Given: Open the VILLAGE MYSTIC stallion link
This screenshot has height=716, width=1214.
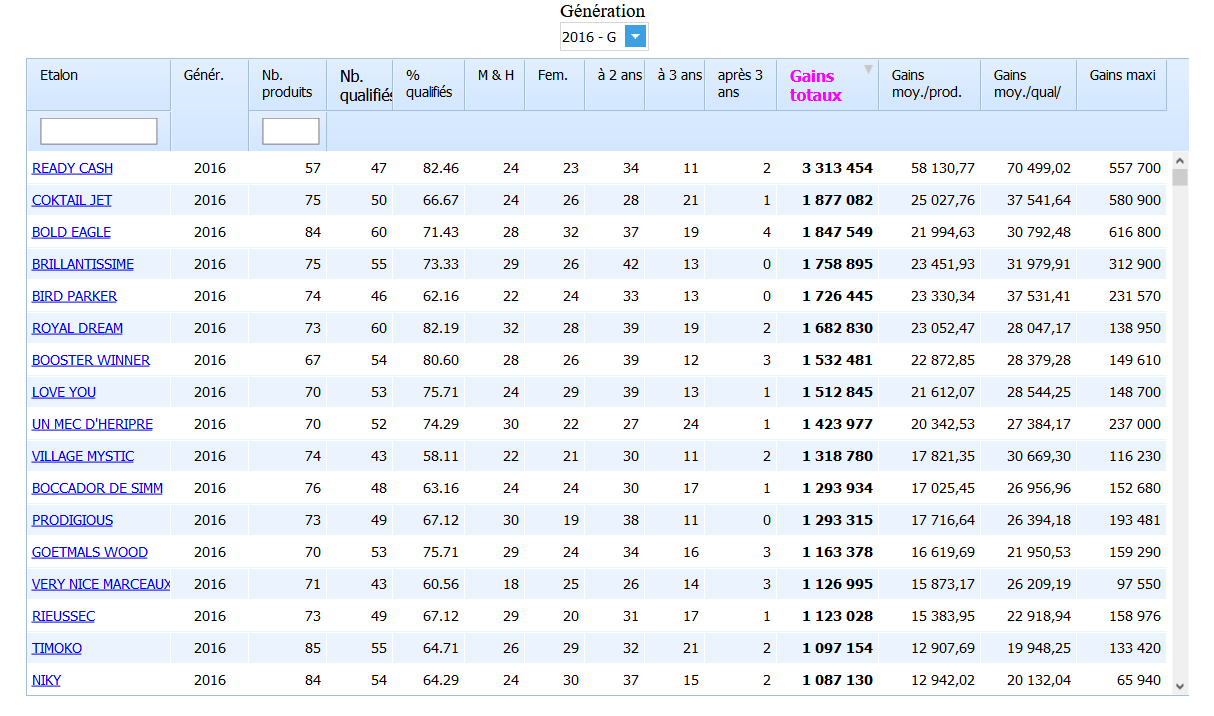Looking at the screenshot, I should point(83,456).
